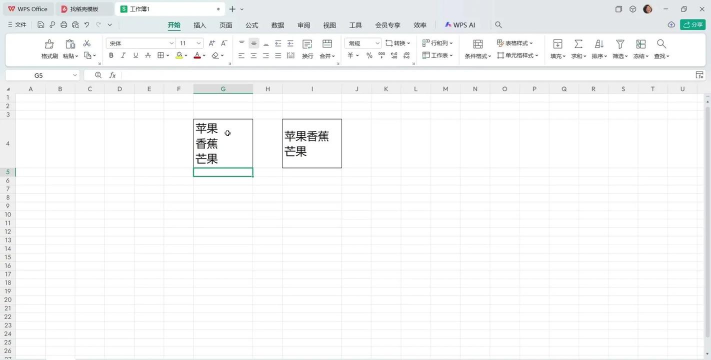
Task: Toggle left horizontal alignment
Action: 242,55
